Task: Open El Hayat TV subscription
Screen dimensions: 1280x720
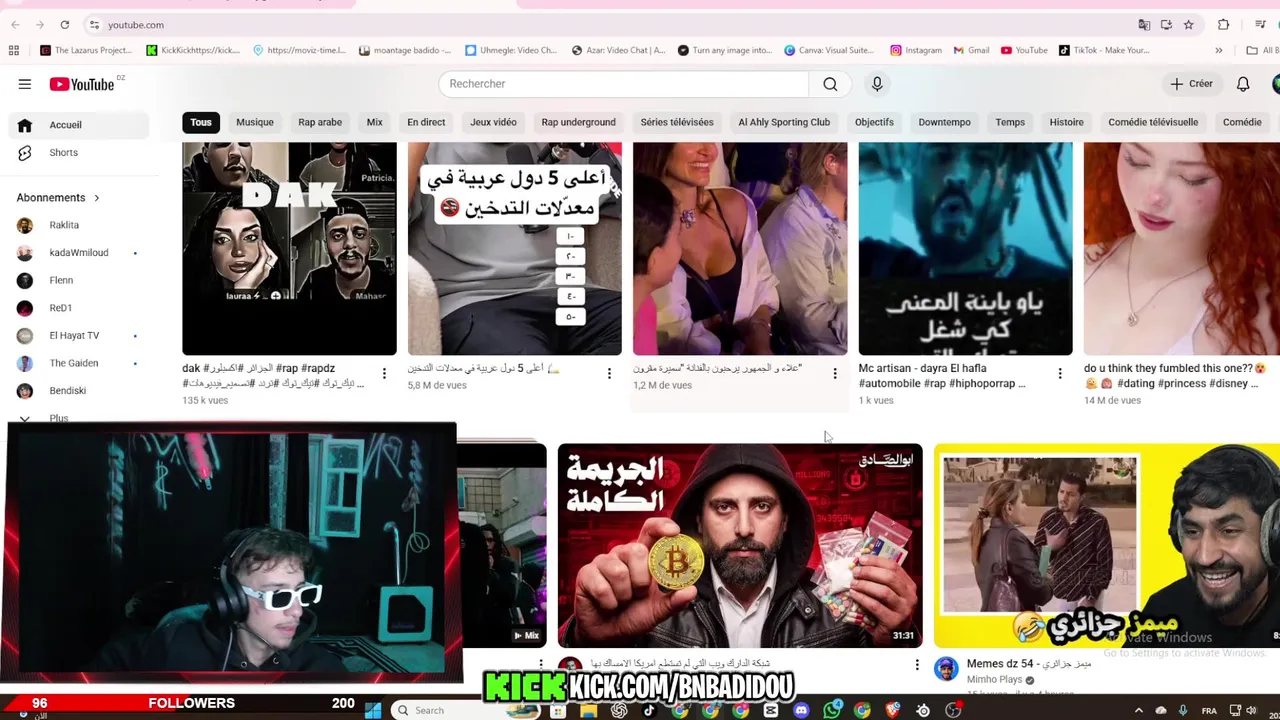Action: tap(78, 336)
